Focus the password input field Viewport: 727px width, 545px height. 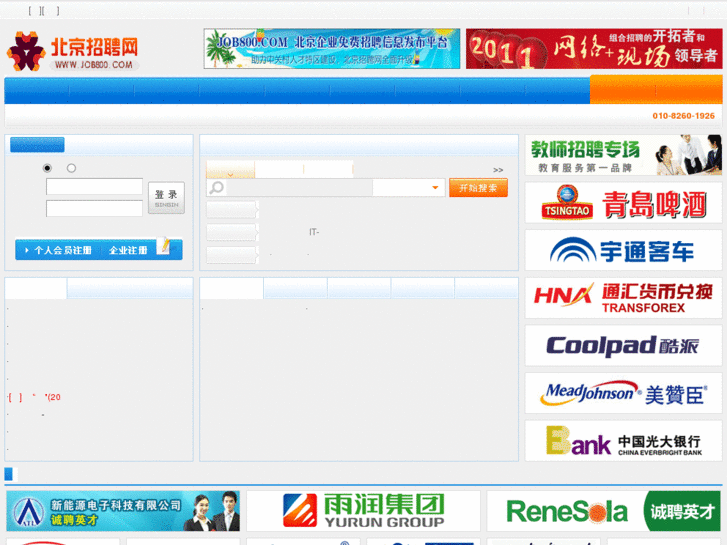[x=94, y=208]
